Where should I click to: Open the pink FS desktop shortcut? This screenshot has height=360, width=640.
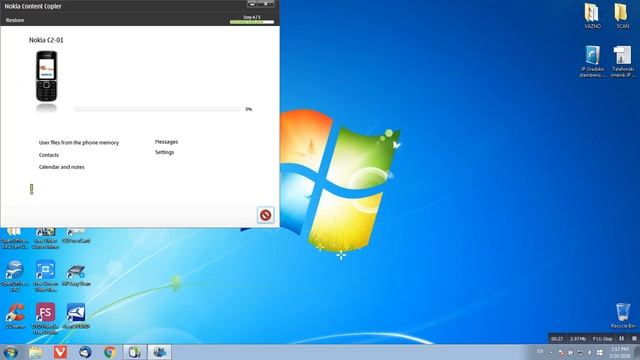[45, 318]
